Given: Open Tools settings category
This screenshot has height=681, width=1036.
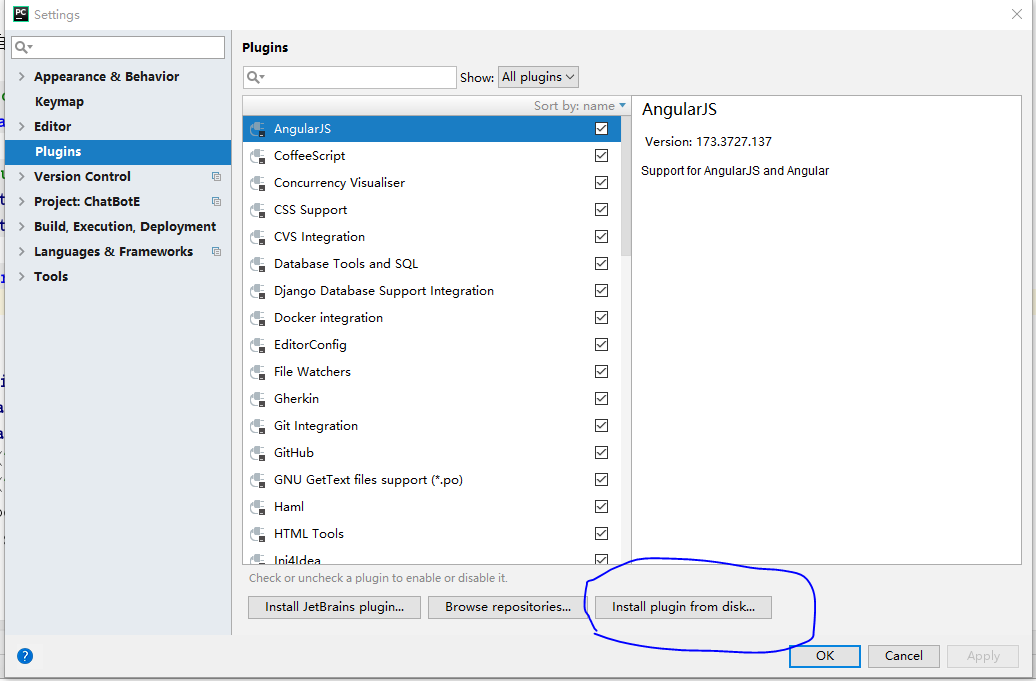Looking at the screenshot, I should (x=51, y=277).
